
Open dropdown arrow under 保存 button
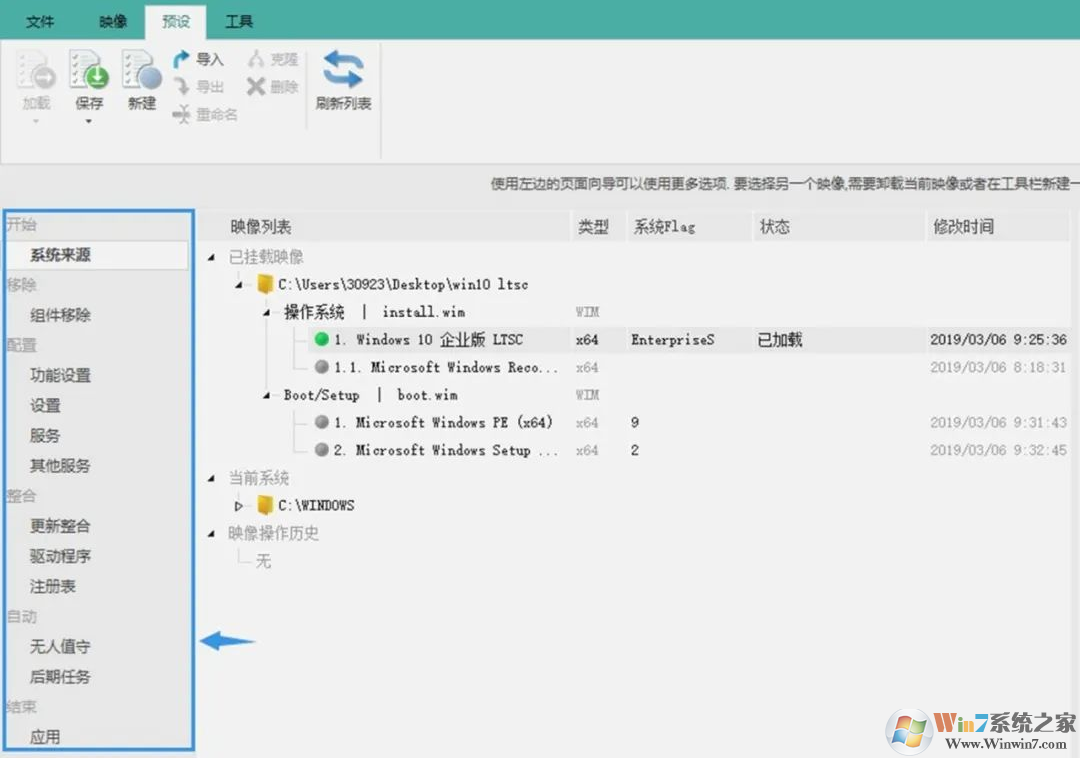tap(89, 122)
